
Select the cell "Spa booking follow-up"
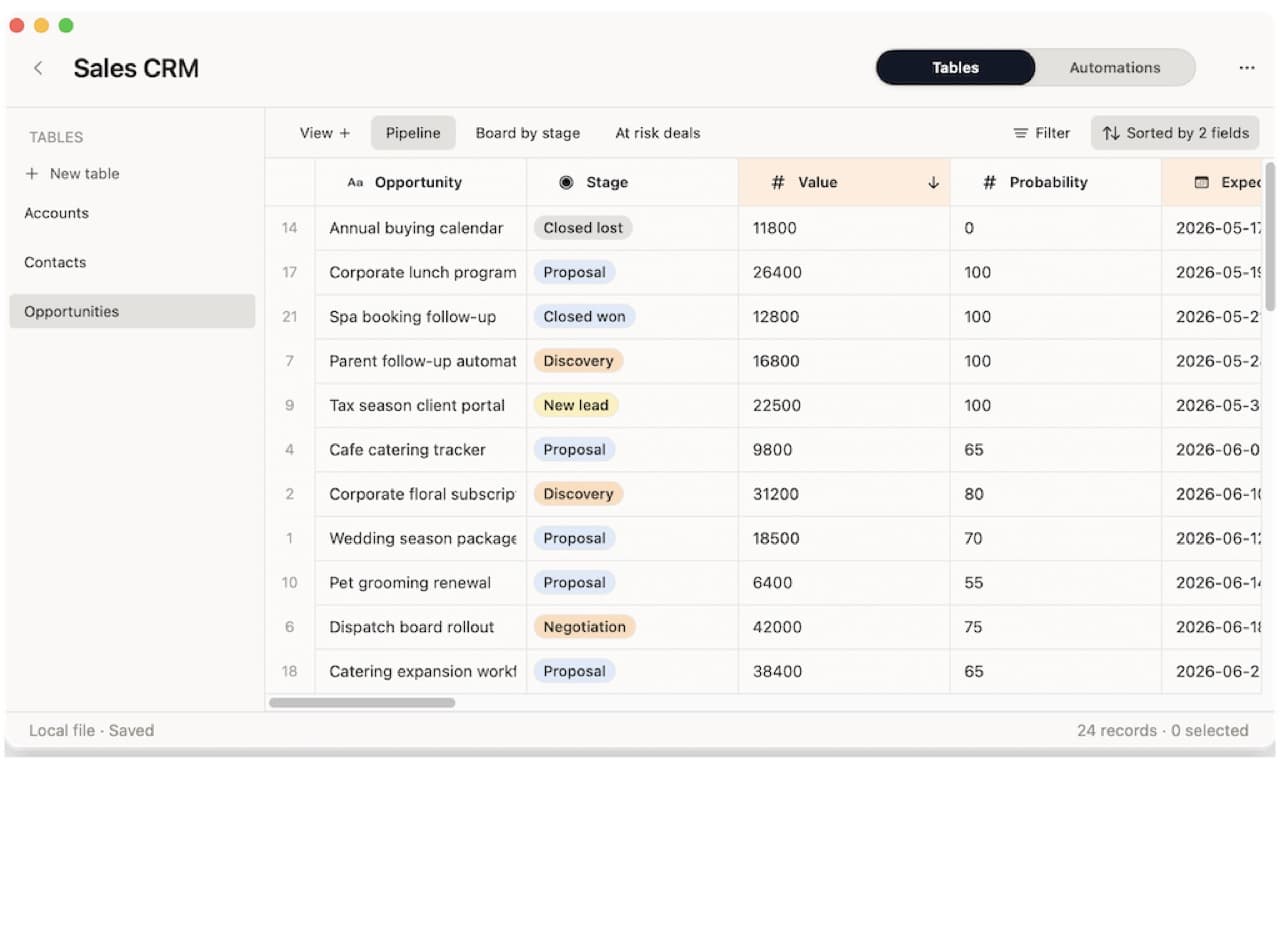pos(421,316)
